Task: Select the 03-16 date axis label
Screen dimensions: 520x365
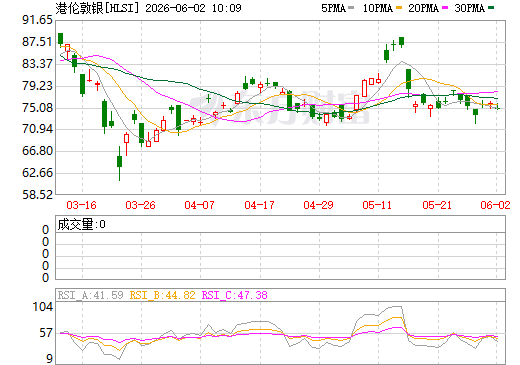Action: [x=81, y=205]
